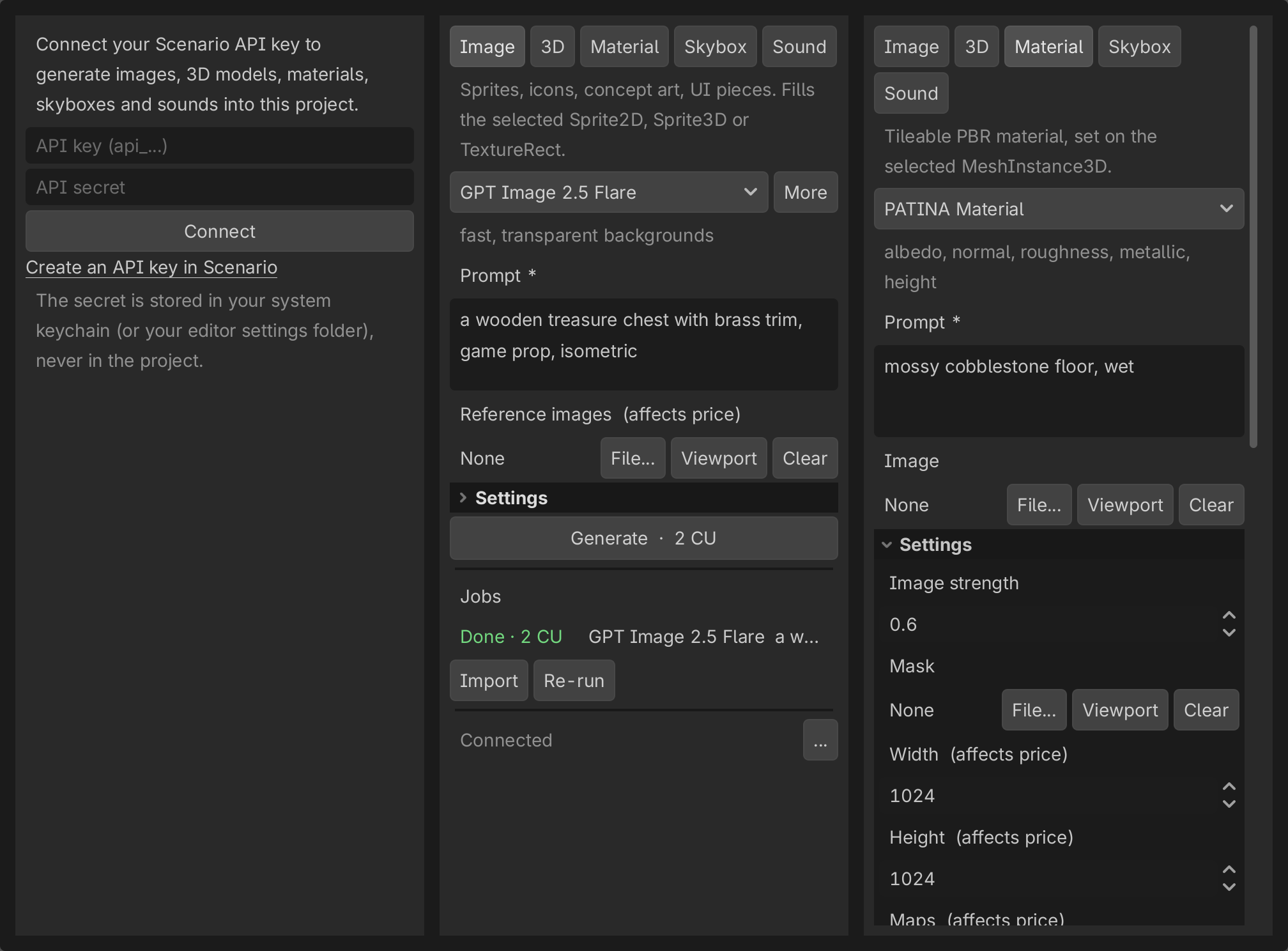Click File... in the Mask row

(1034, 710)
